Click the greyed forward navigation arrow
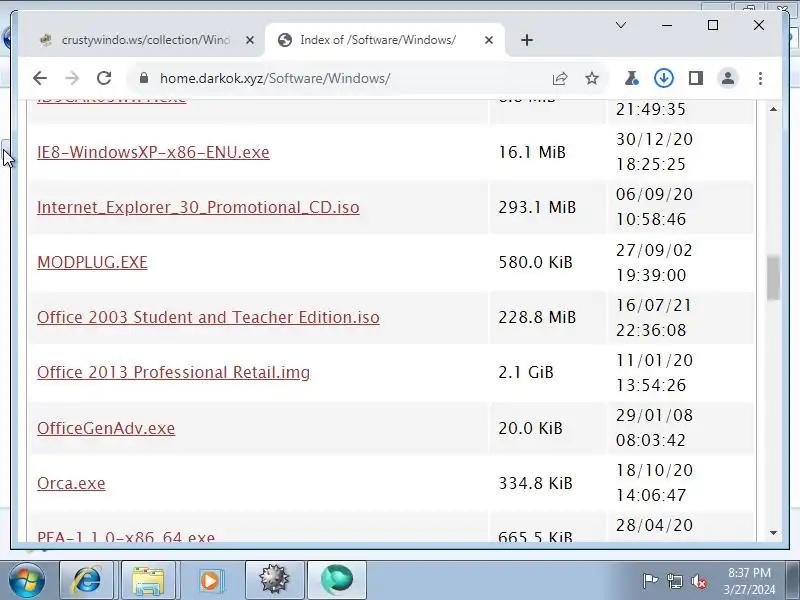 72,79
